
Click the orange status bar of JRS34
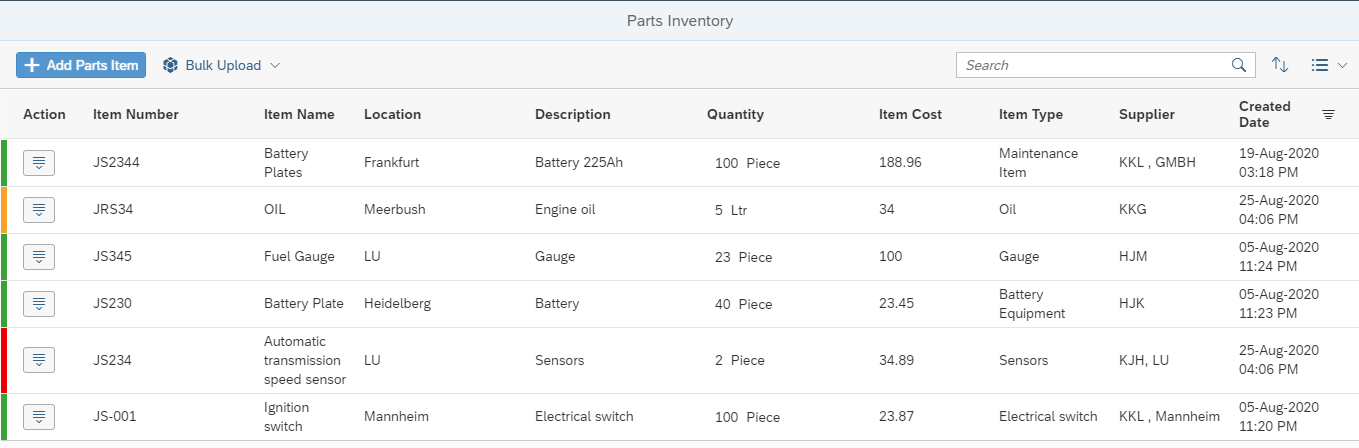(x=3, y=210)
